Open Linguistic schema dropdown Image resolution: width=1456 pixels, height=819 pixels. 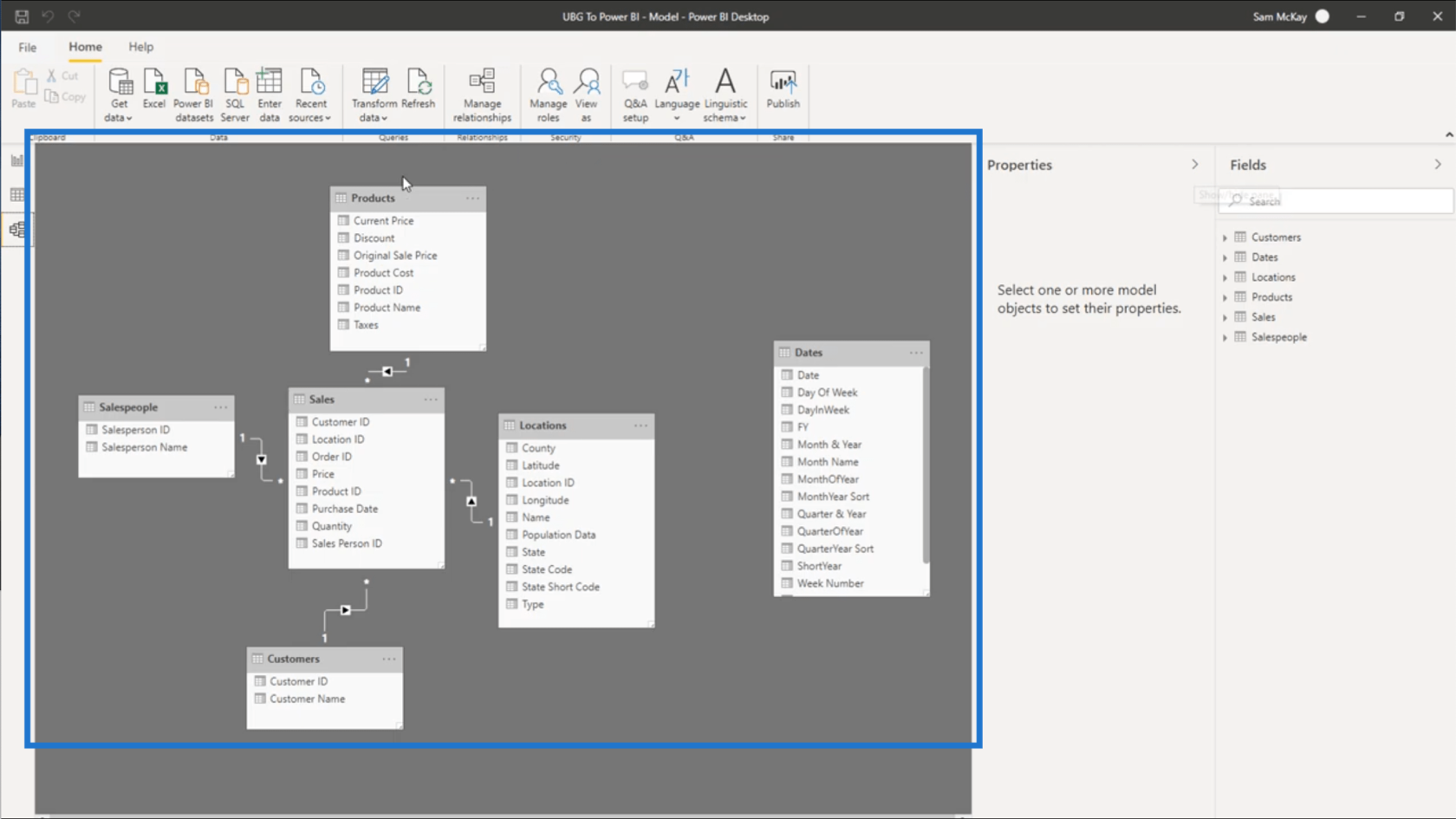click(x=725, y=94)
